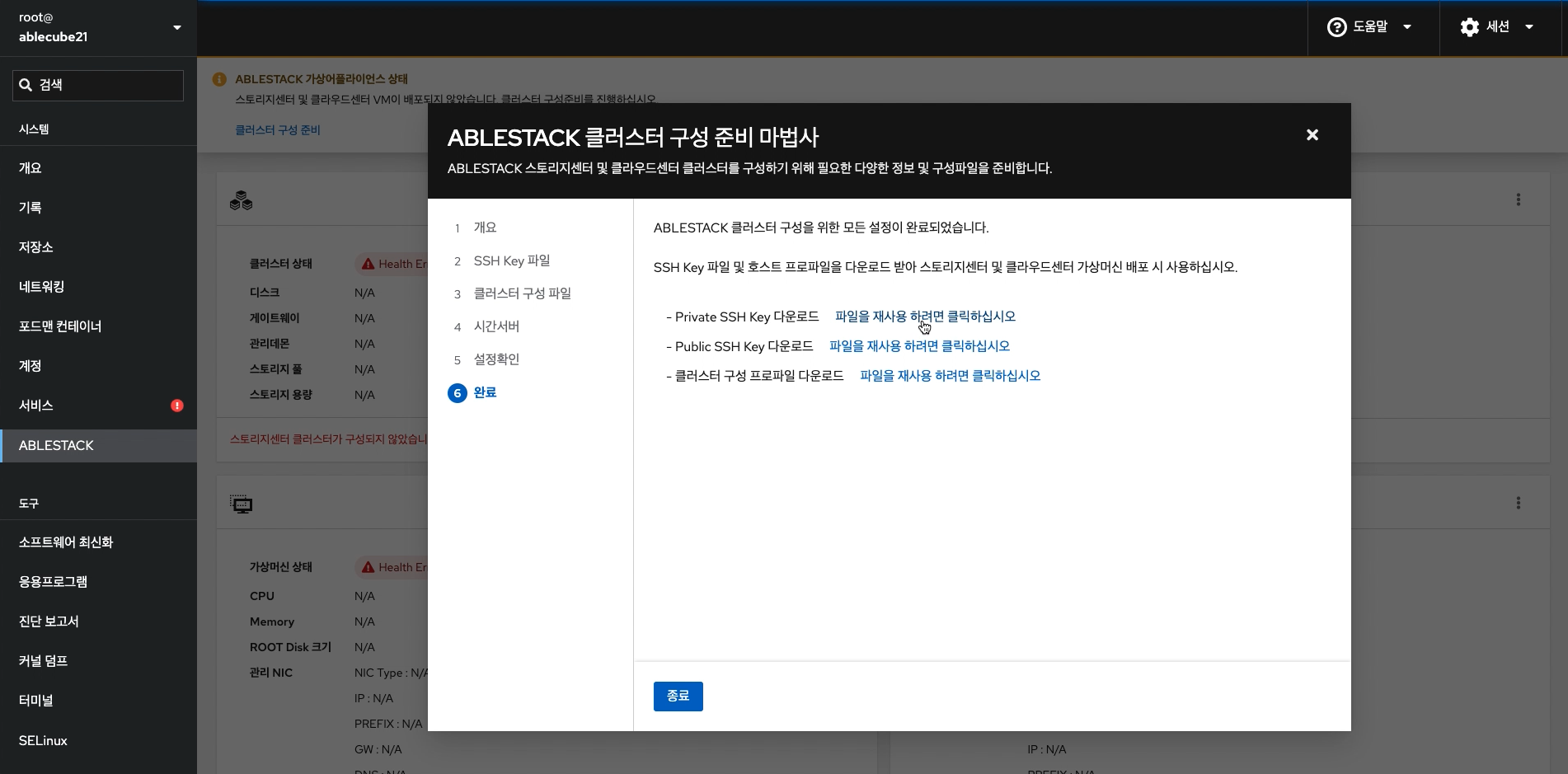Viewport: 1568px width, 774px height.
Task: Expand the 도움말 help dropdown arrow
Action: (x=1407, y=27)
